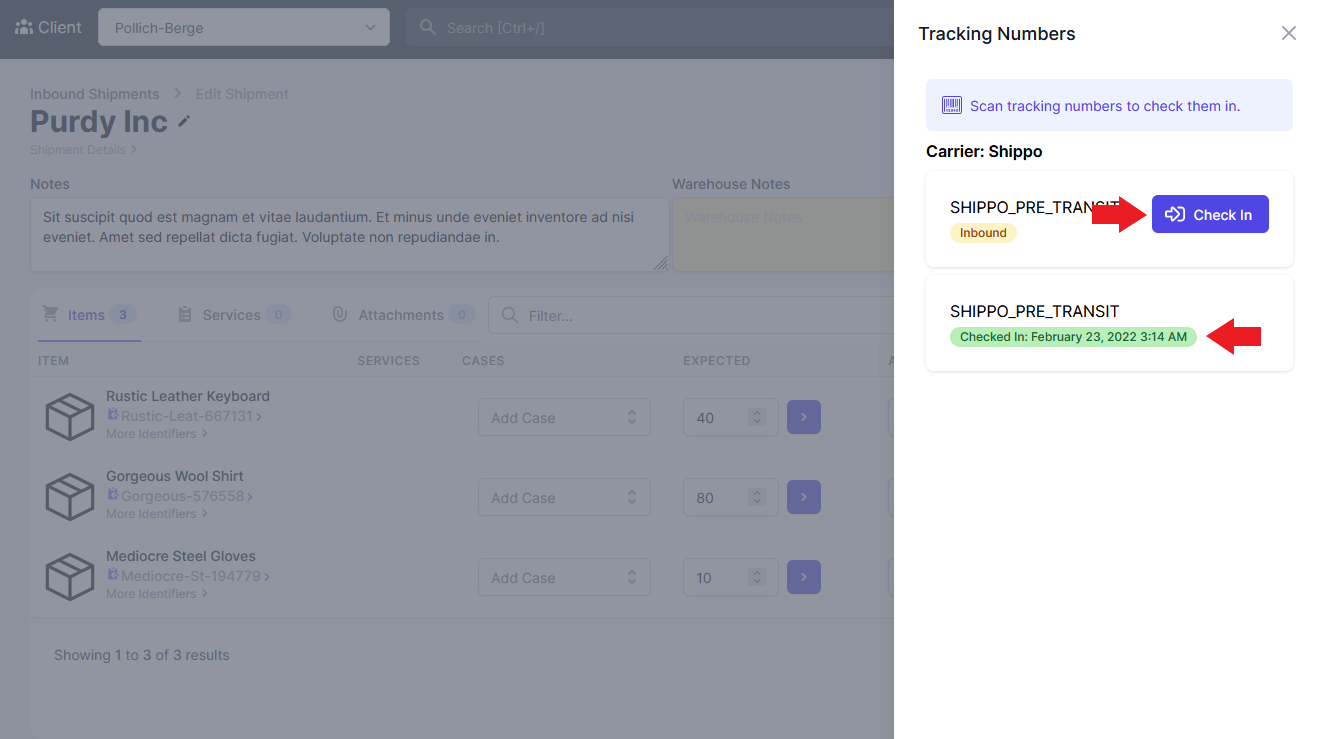Viewport: 1323px width, 739px height.
Task: Open Add Case dropdown for Rustic Leather Keyboard
Action: [564, 418]
